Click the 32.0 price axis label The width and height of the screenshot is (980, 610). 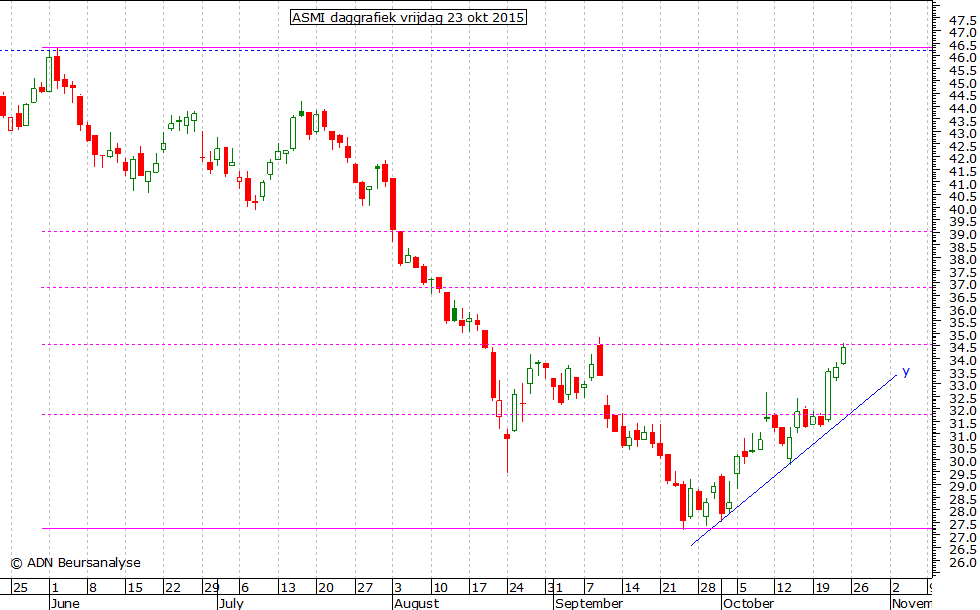point(962,411)
